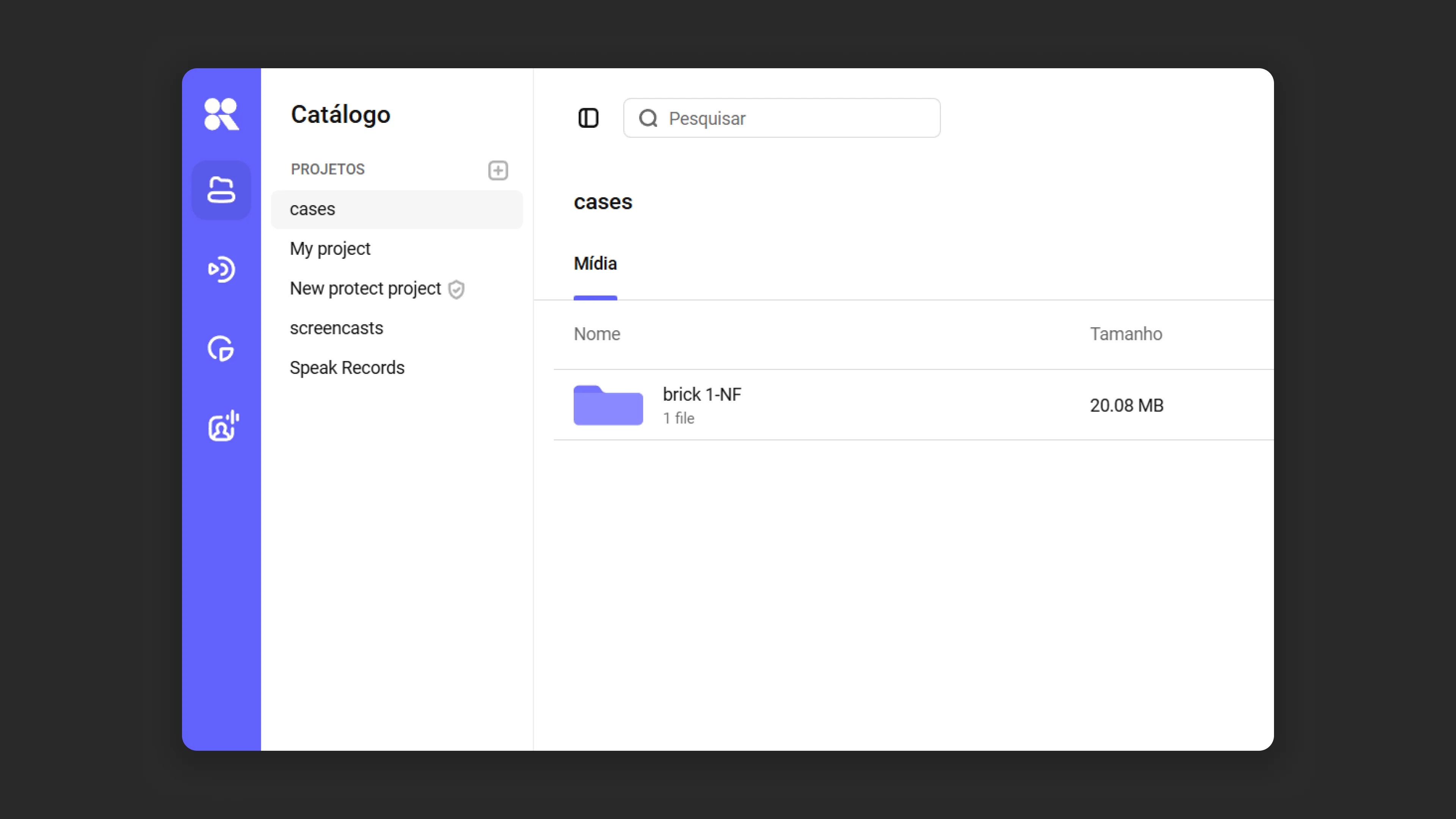The height and width of the screenshot is (819, 1456).
Task: Switch to the Mídia tab
Action: [595, 264]
